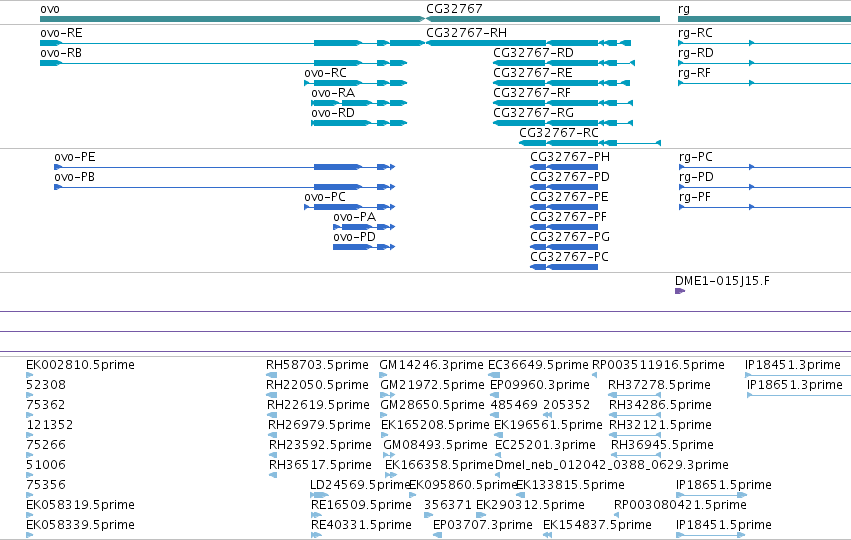This screenshot has height=540, width=851.
Task: Select RH37278.5prime EST label
Action: click(x=659, y=385)
